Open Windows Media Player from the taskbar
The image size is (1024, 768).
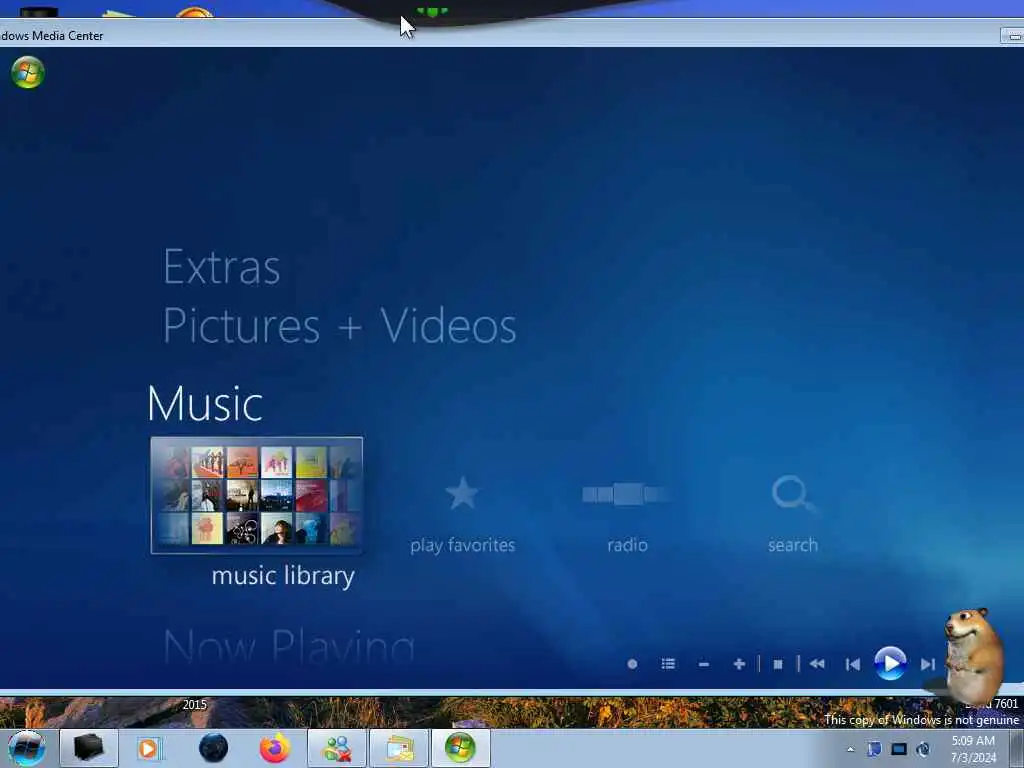point(149,748)
